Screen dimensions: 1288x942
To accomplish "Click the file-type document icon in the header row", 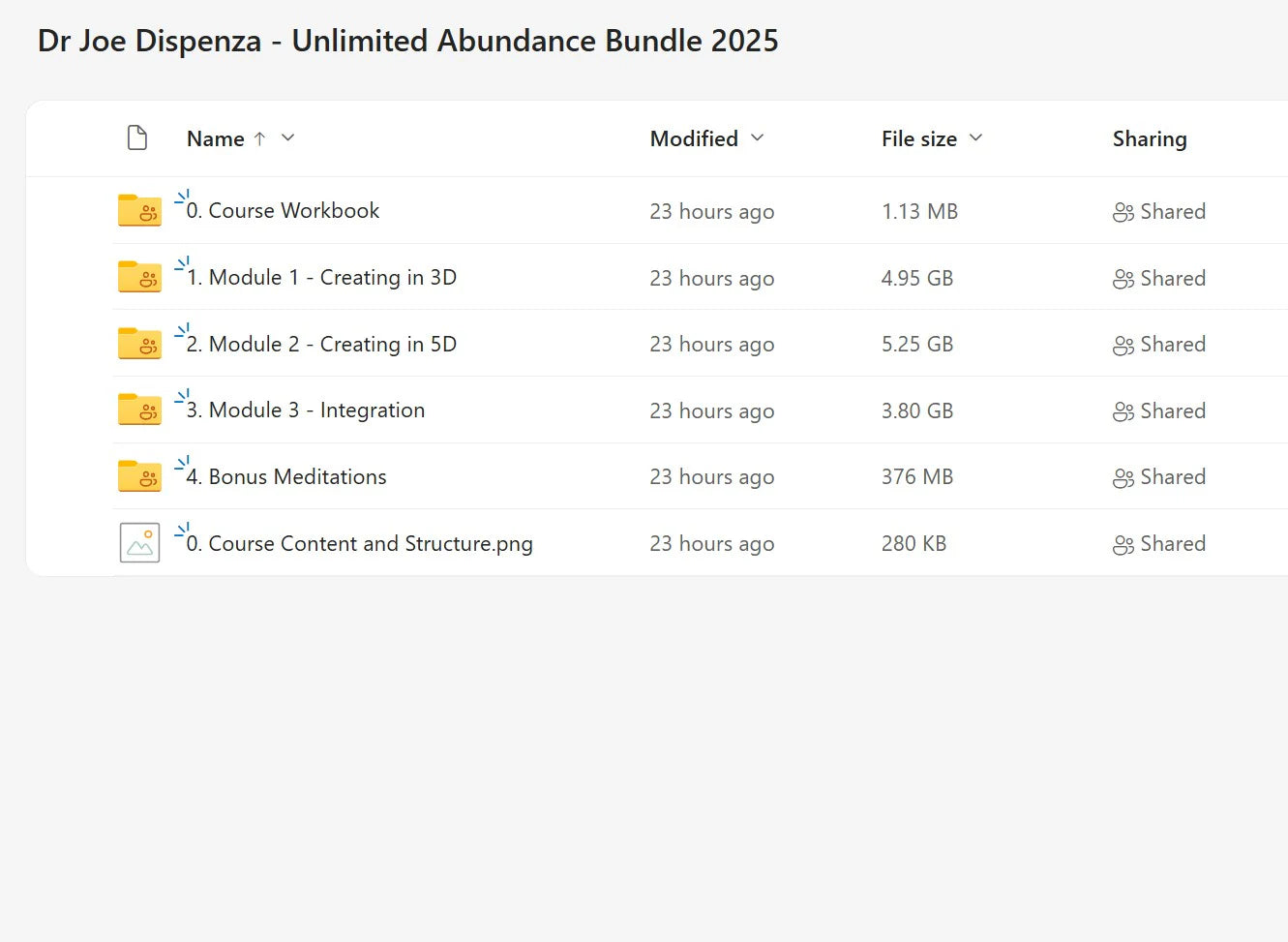I will click(x=137, y=137).
